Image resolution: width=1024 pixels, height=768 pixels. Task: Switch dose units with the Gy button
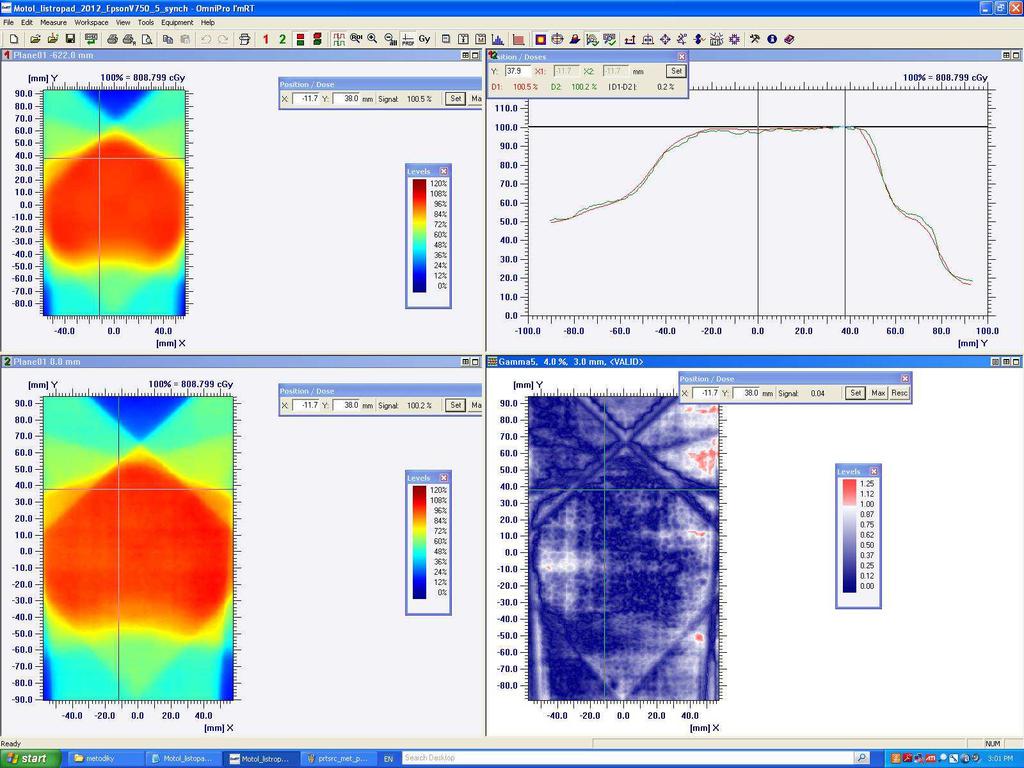(424, 39)
